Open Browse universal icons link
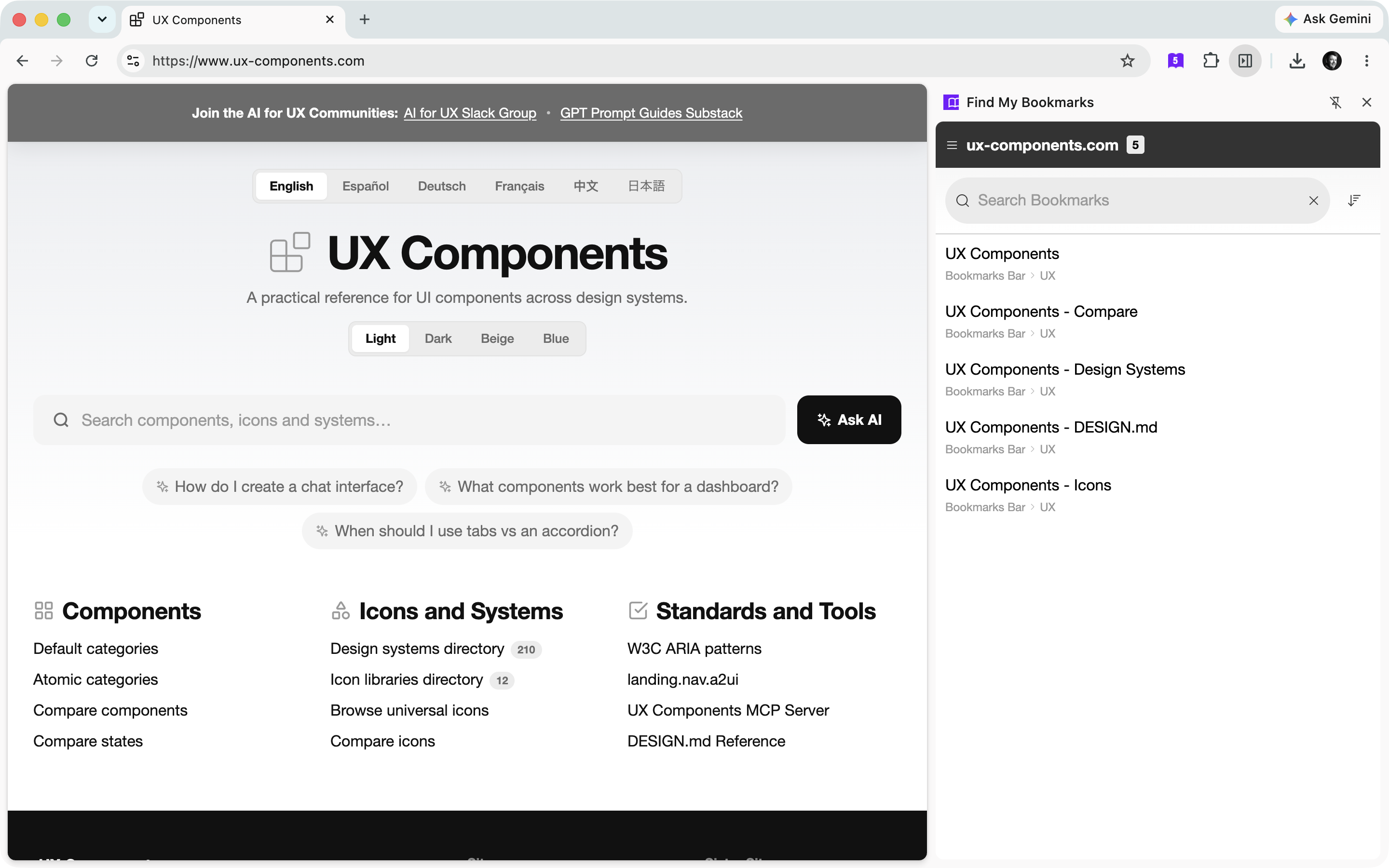This screenshot has height=868, width=1389. (x=409, y=711)
